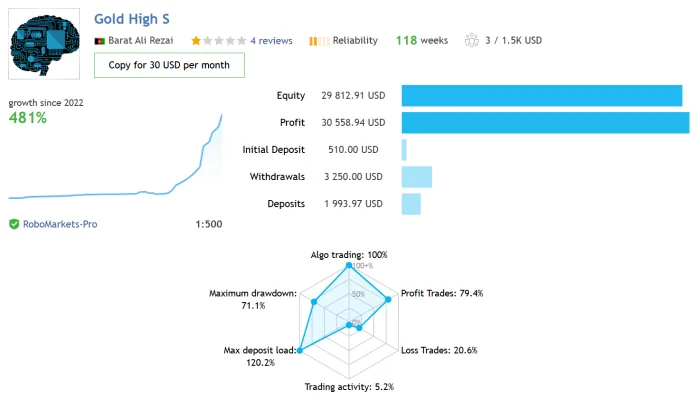
Task: Click the Afghanistan flag icon beside author
Action: pos(100,41)
